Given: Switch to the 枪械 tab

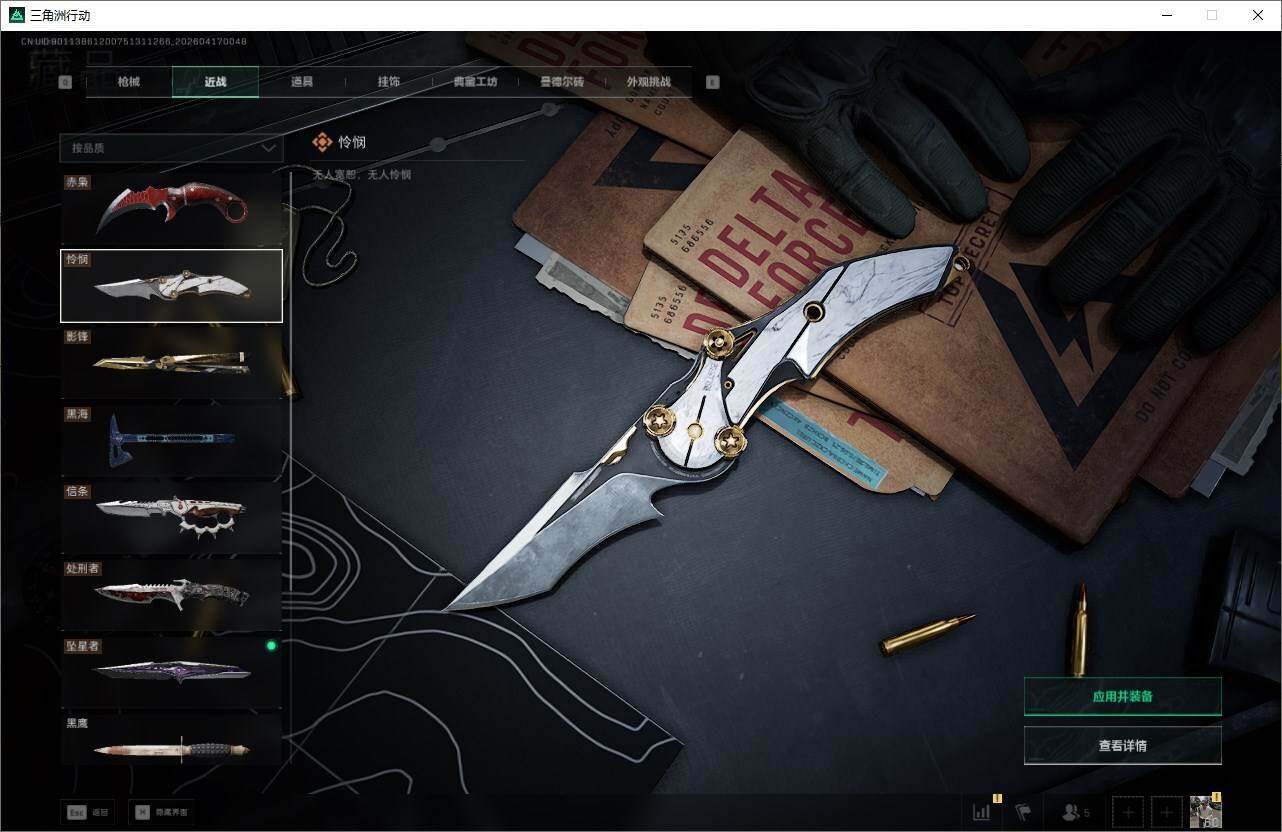Looking at the screenshot, I should [x=129, y=82].
